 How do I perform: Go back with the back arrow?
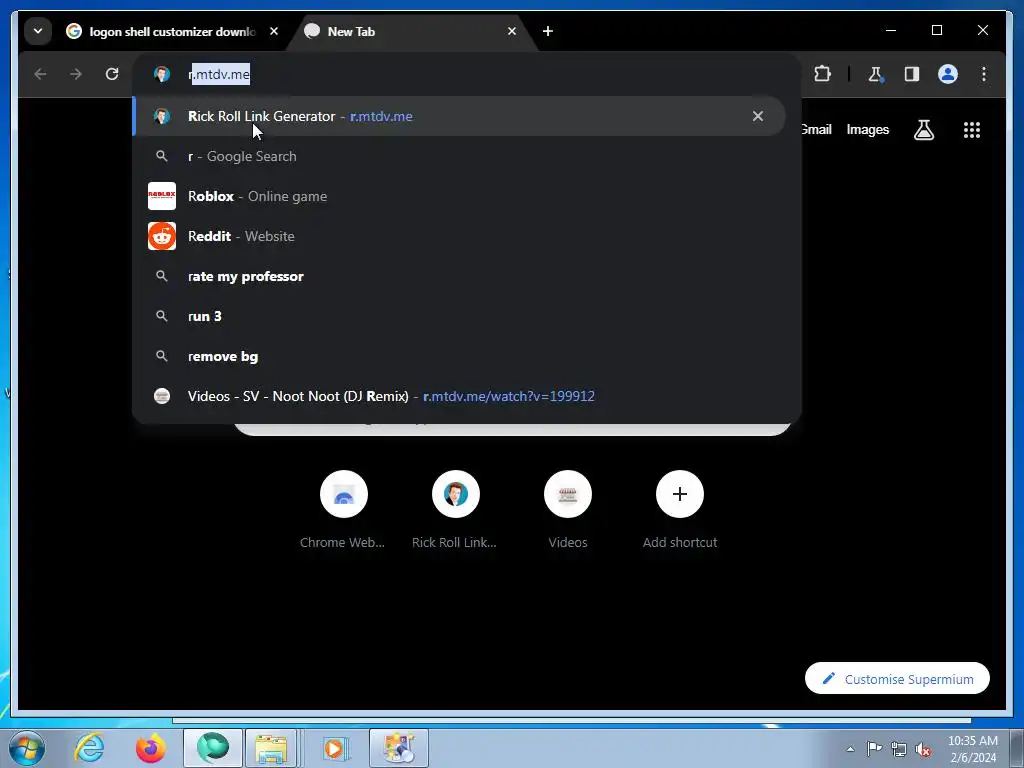pyautogui.click(x=40, y=74)
